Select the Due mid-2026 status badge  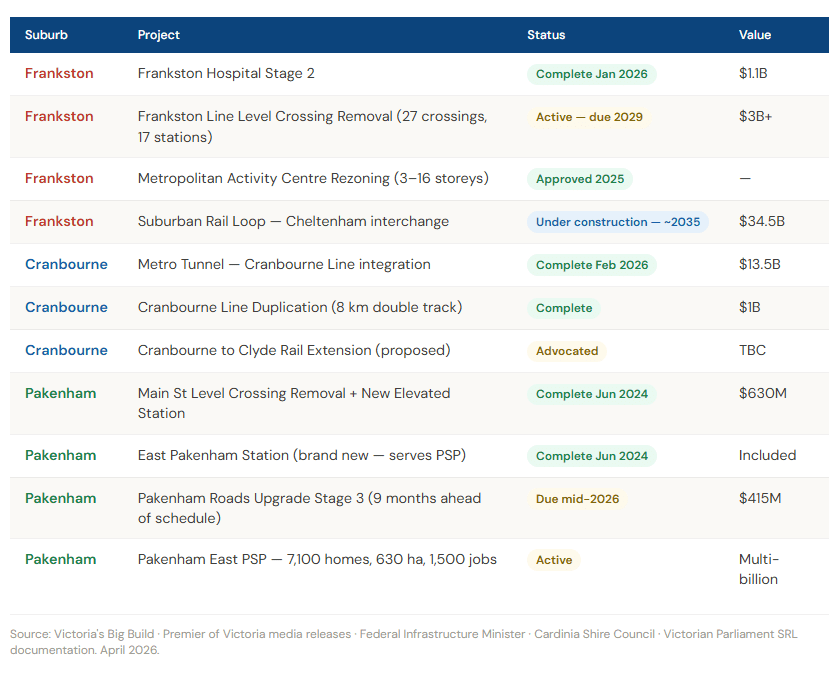click(x=576, y=499)
